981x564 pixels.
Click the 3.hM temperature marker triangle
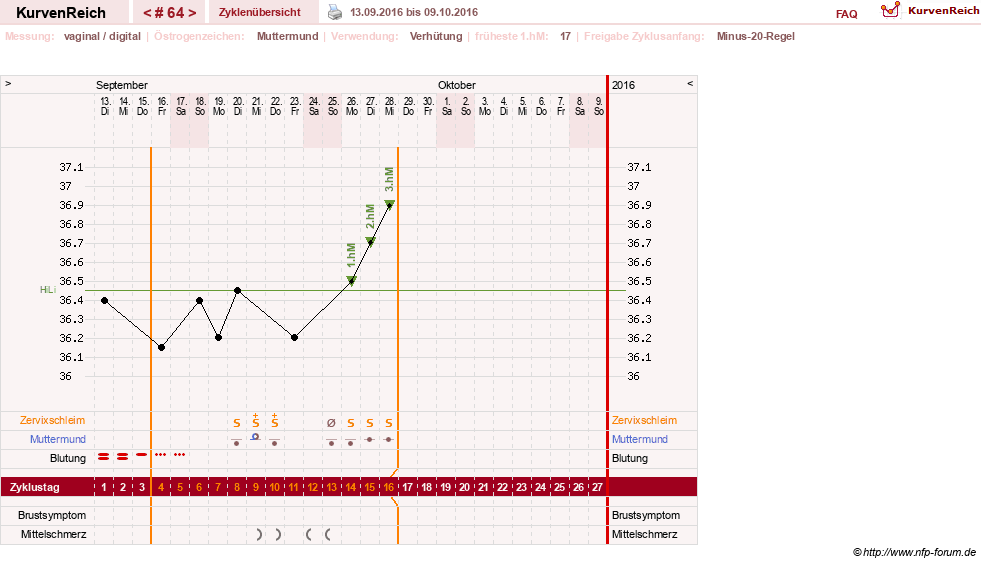(x=389, y=204)
